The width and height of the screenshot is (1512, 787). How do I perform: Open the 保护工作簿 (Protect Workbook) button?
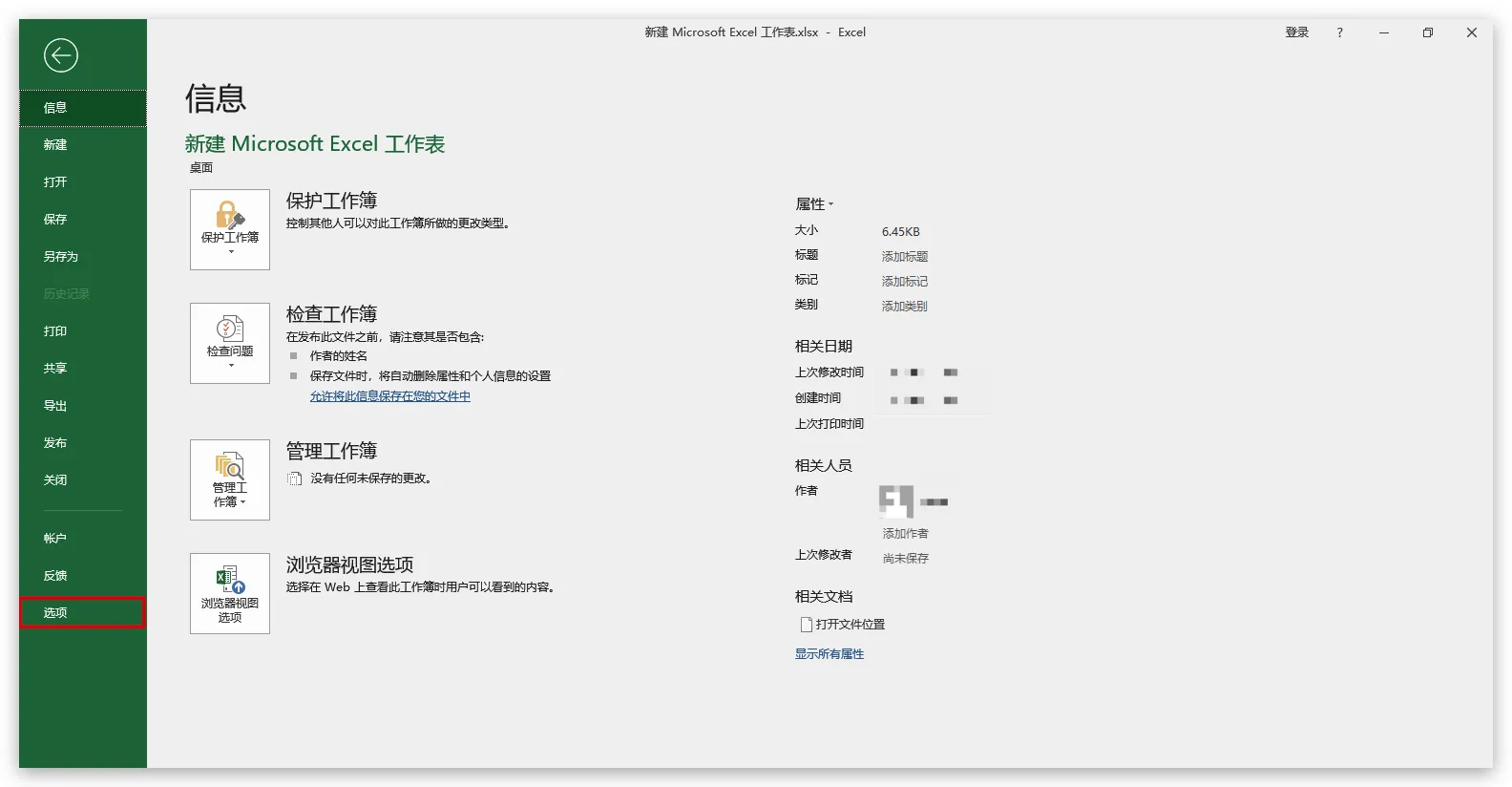[x=230, y=229]
